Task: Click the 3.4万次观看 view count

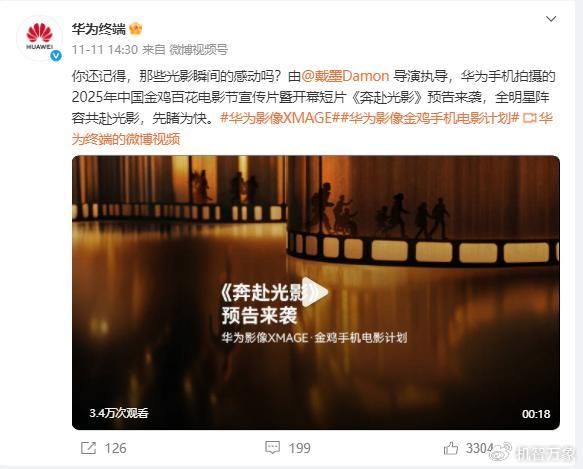Action: (x=119, y=413)
